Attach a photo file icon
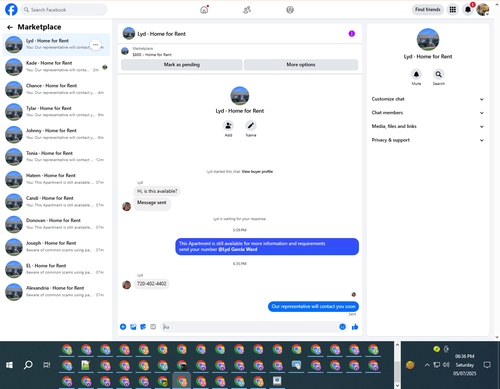 click(x=133, y=327)
